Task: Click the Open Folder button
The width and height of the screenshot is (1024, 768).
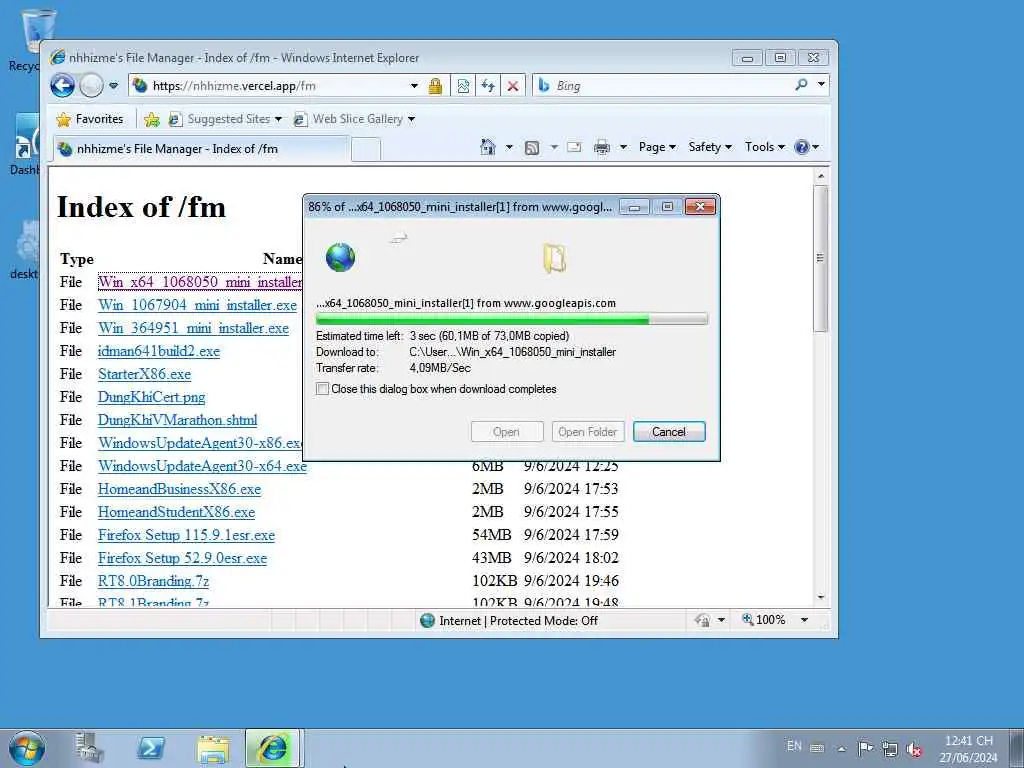Action: [588, 432]
